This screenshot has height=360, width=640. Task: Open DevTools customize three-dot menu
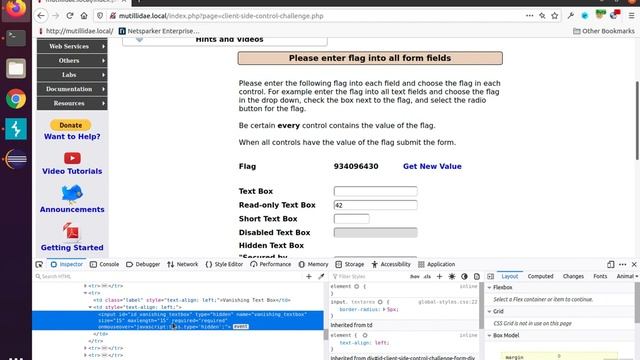pos(622,264)
